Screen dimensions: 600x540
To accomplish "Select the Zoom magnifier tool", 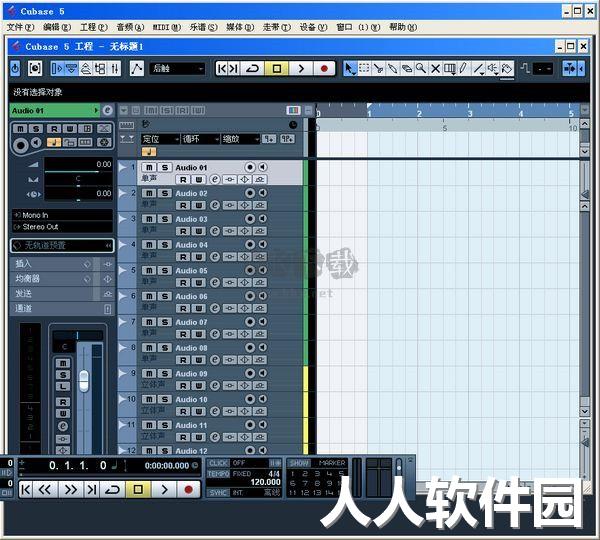I will [x=421, y=69].
